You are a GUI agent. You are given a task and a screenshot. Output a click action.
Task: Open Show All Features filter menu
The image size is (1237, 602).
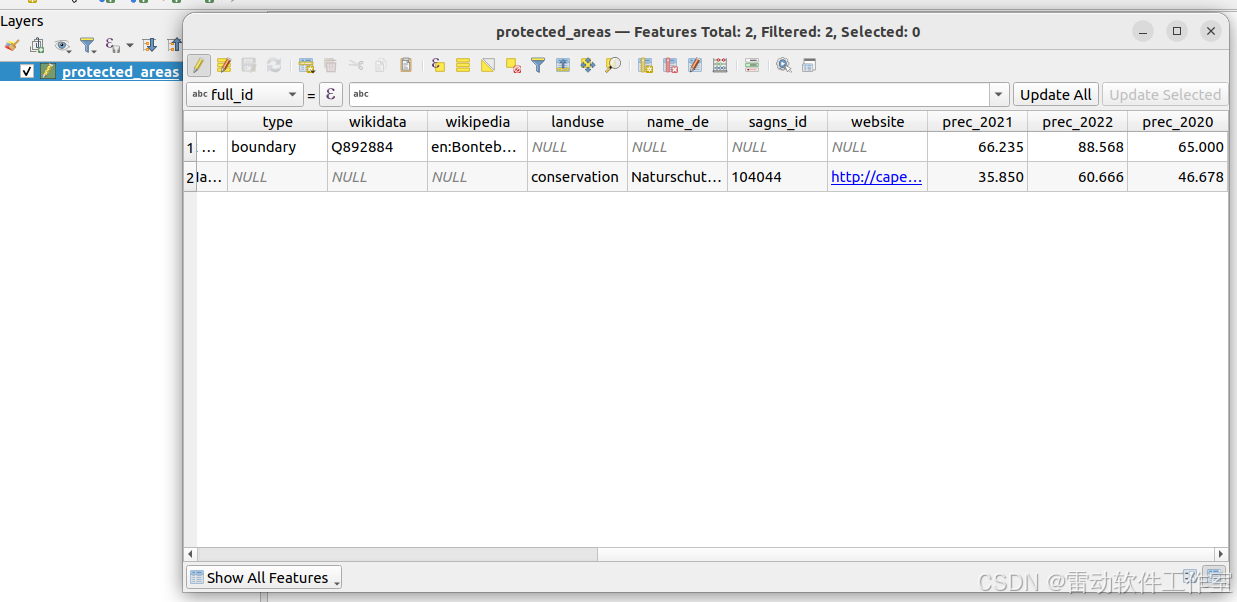[264, 577]
